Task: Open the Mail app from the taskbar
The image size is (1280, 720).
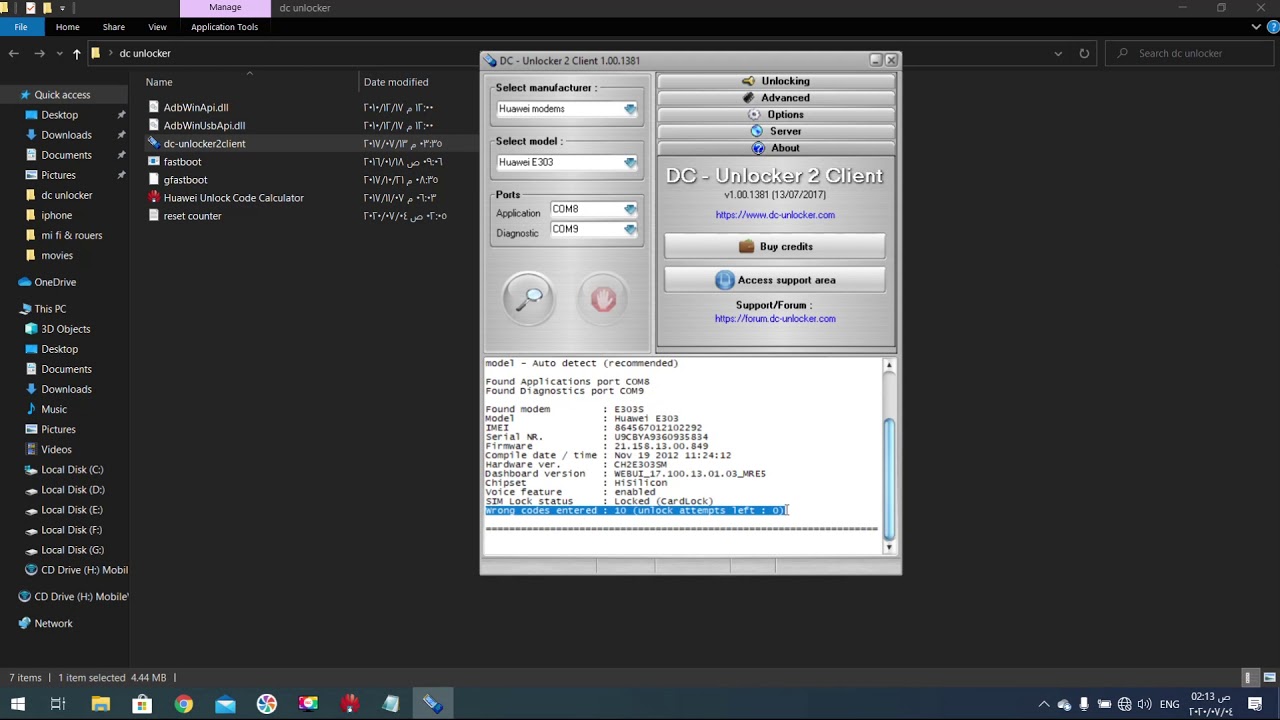Action: pos(225,704)
